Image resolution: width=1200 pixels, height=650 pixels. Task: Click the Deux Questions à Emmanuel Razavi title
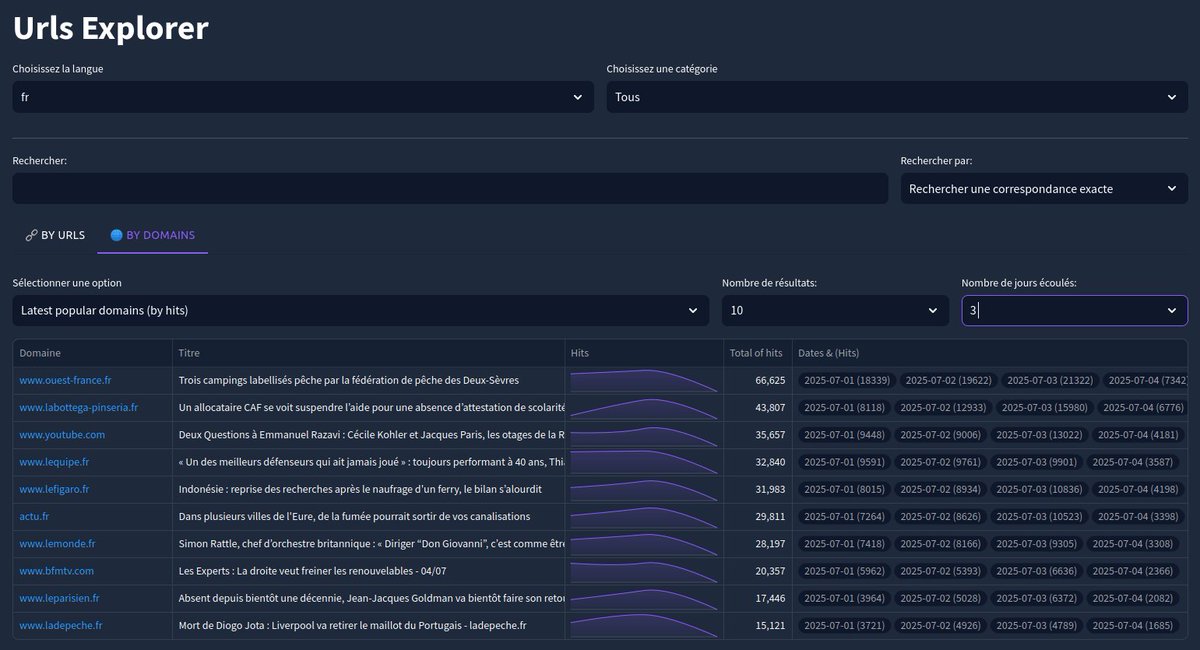point(371,434)
